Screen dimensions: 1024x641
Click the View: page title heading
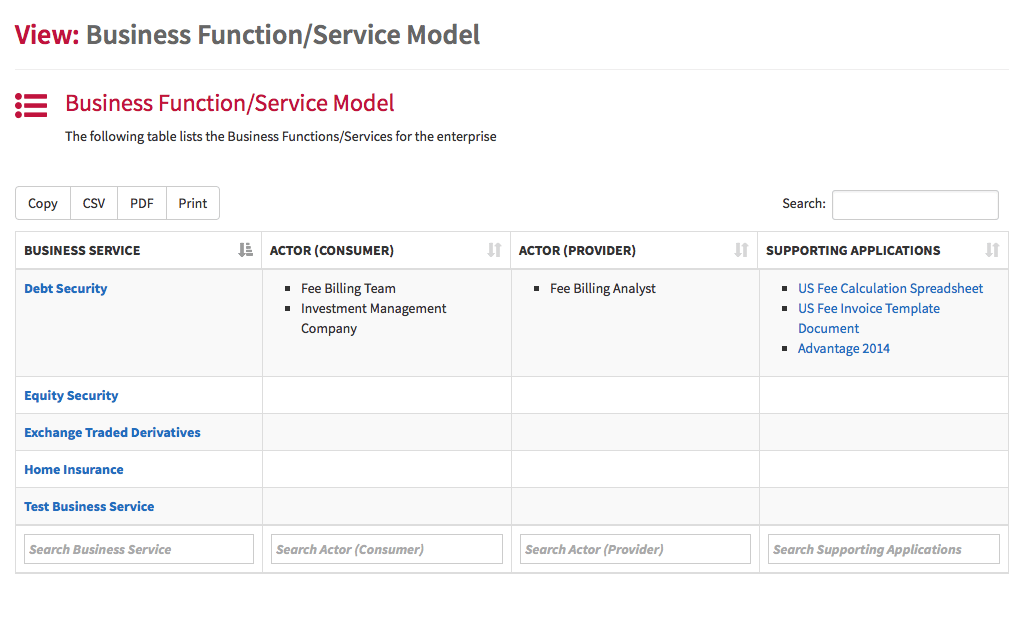pyautogui.click(x=247, y=35)
